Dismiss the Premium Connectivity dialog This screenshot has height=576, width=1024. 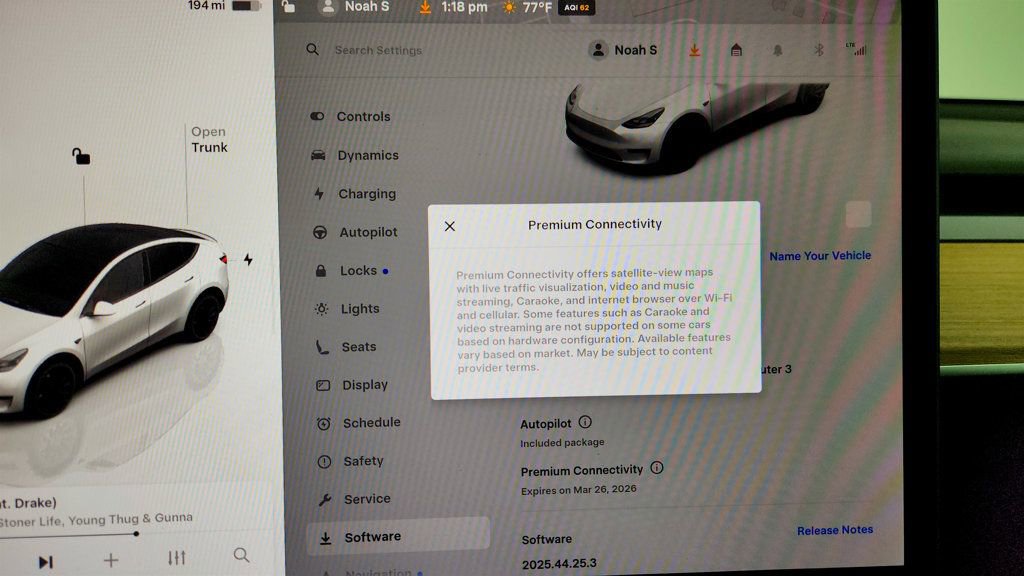[x=449, y=225]
